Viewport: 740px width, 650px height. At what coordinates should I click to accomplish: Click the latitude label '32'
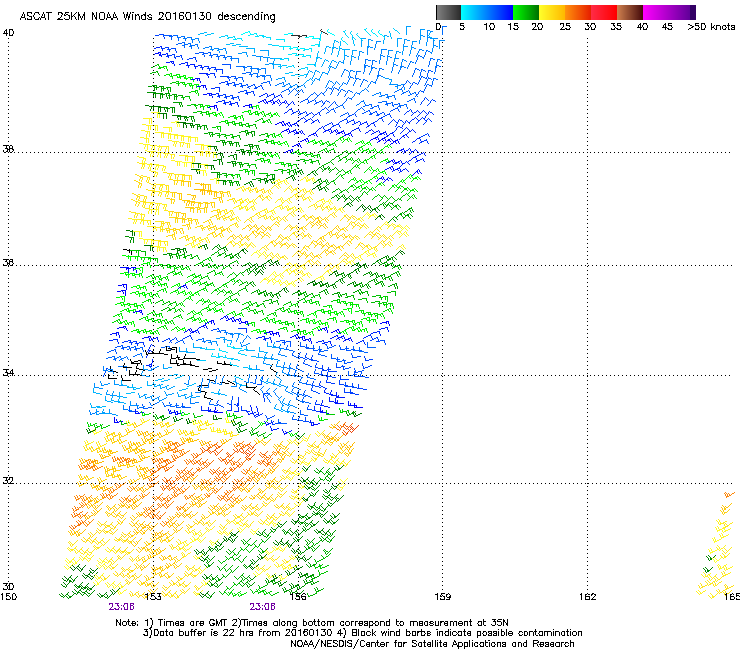(8, 481)
